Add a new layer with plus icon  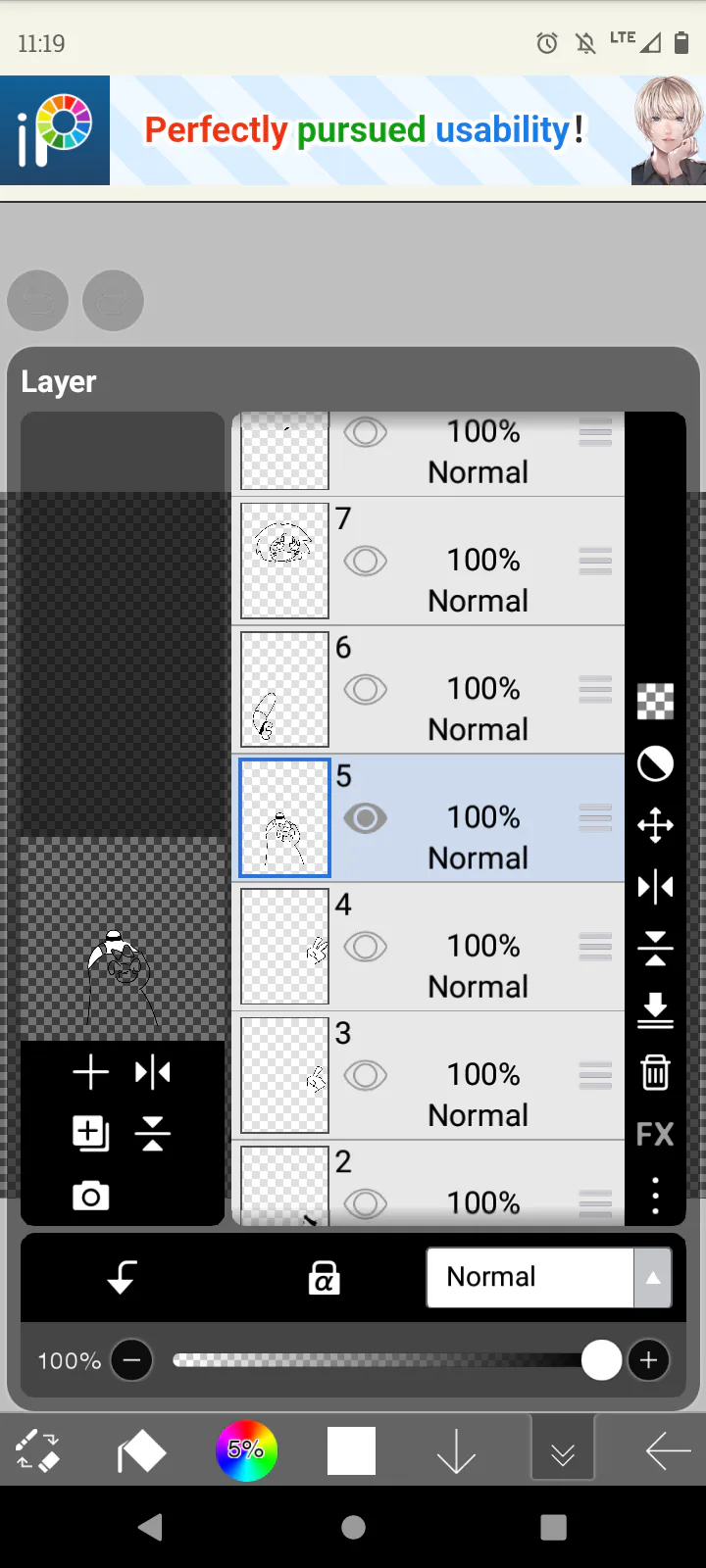pos(90,1072)
